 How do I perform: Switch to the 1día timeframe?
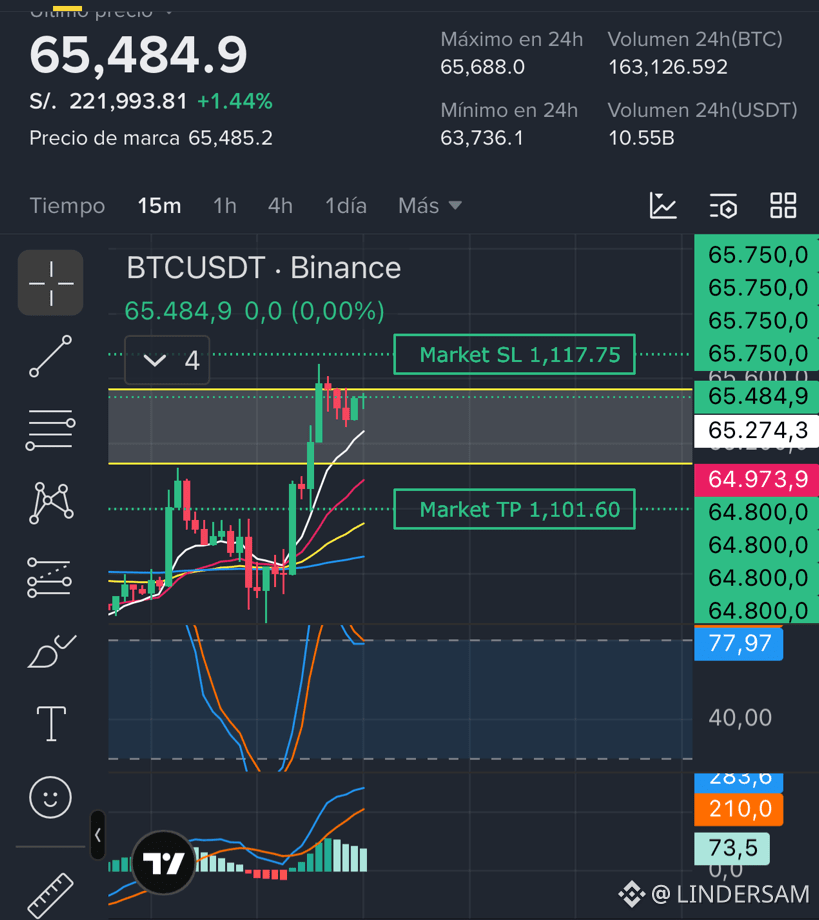(x=346, y=206)
